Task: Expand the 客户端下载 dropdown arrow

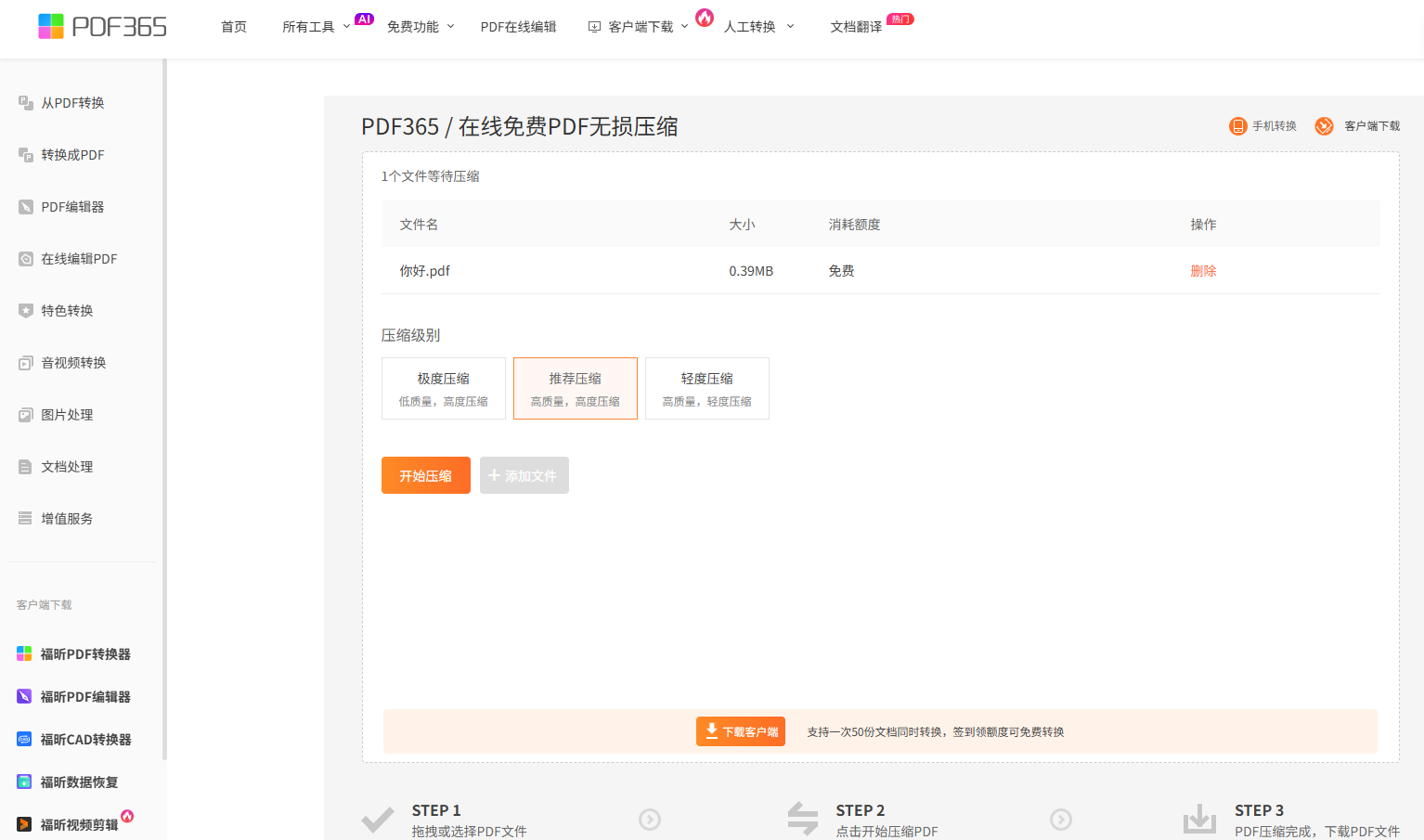Action: coord(685,26)
